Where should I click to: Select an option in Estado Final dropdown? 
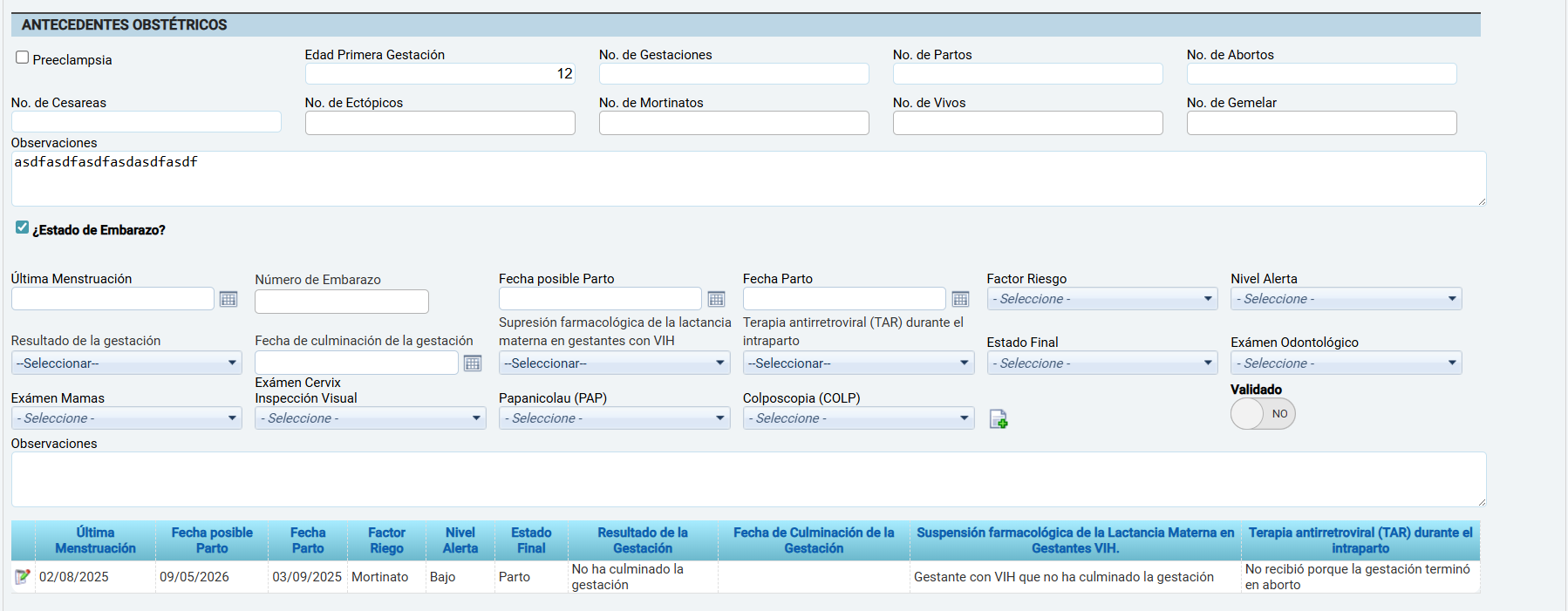tap(1101, 363)
